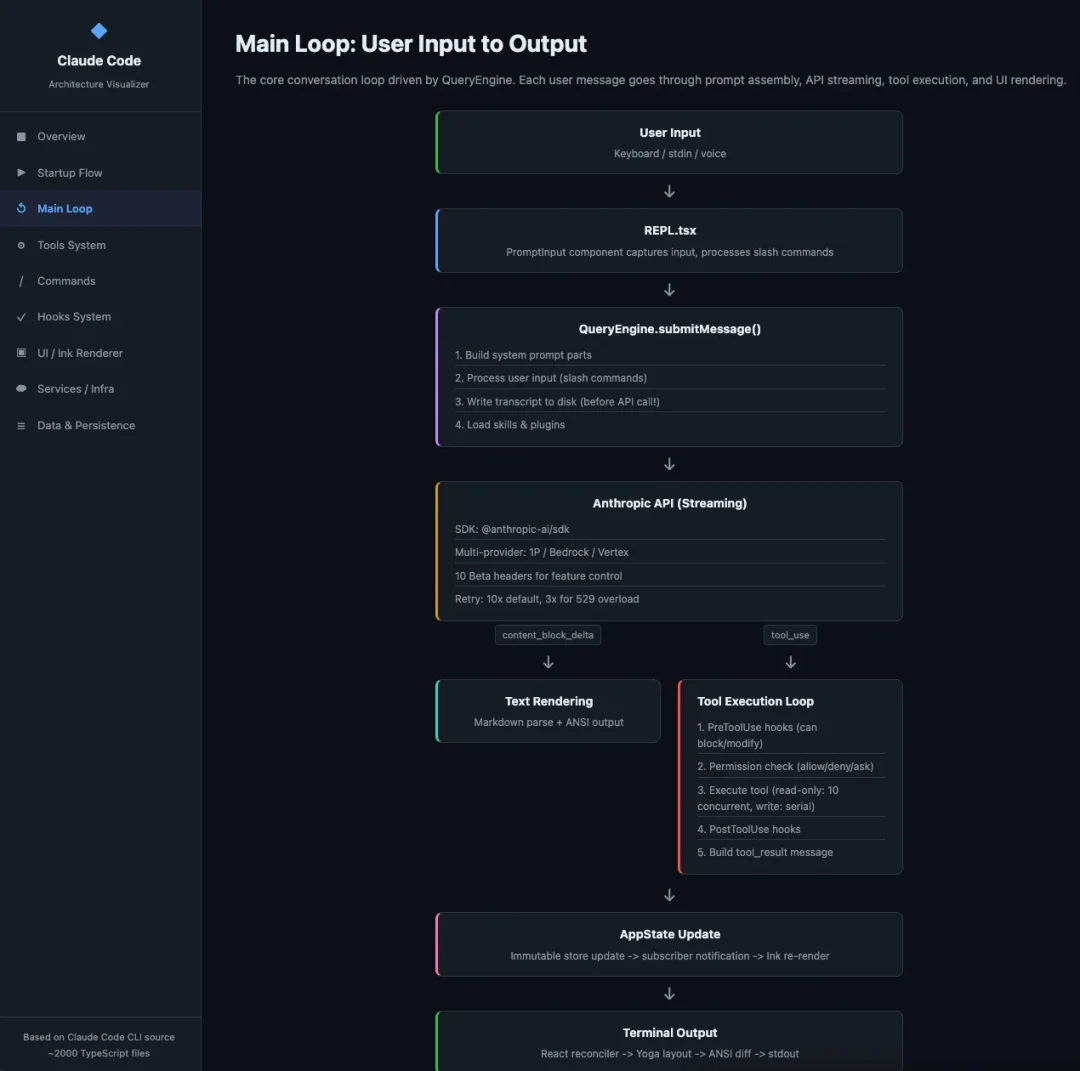Click the tool_use label
1080x1071 pixels.
(790, 634)
